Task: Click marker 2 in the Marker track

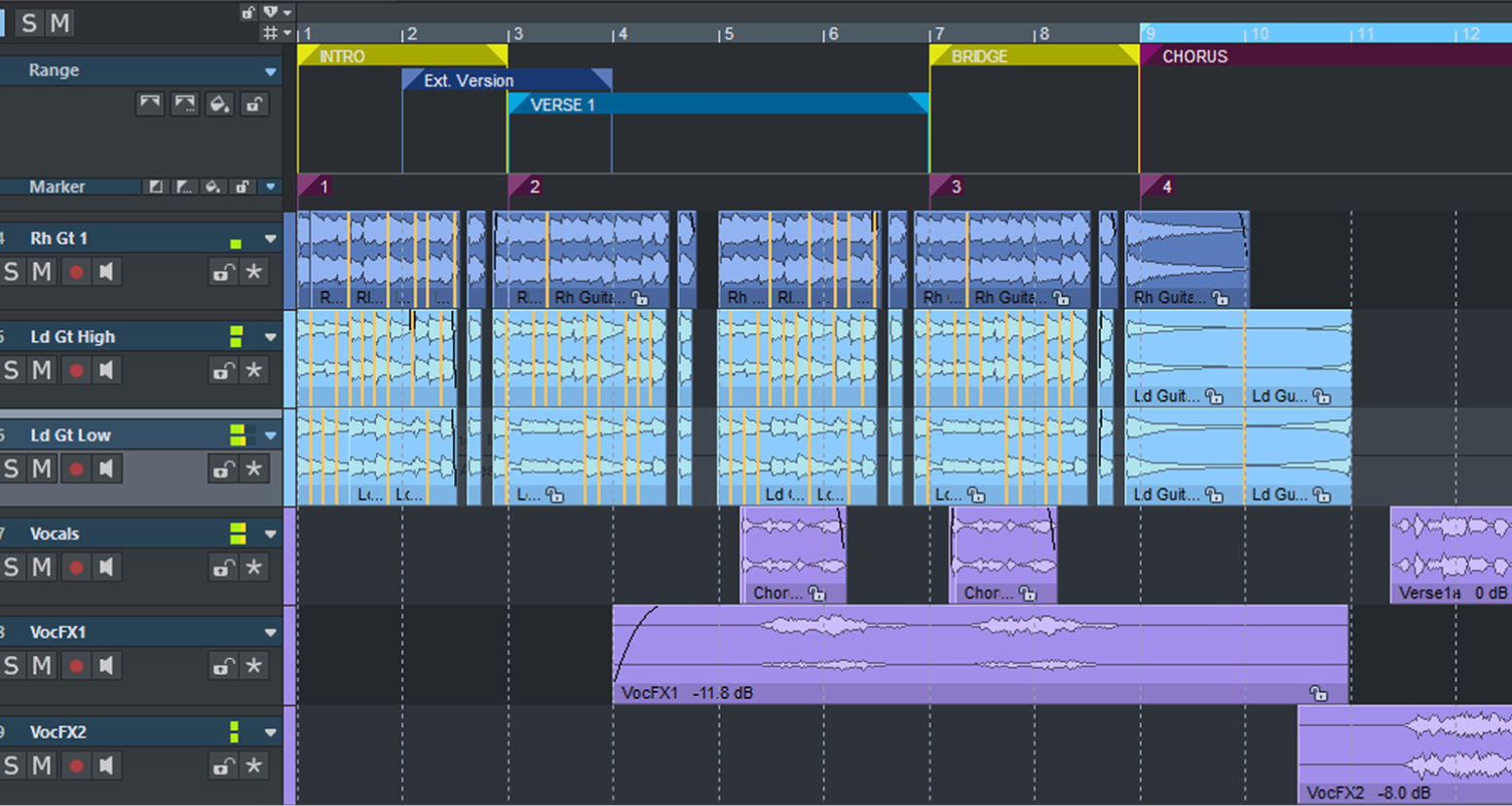Action: (x=525, y=186)
